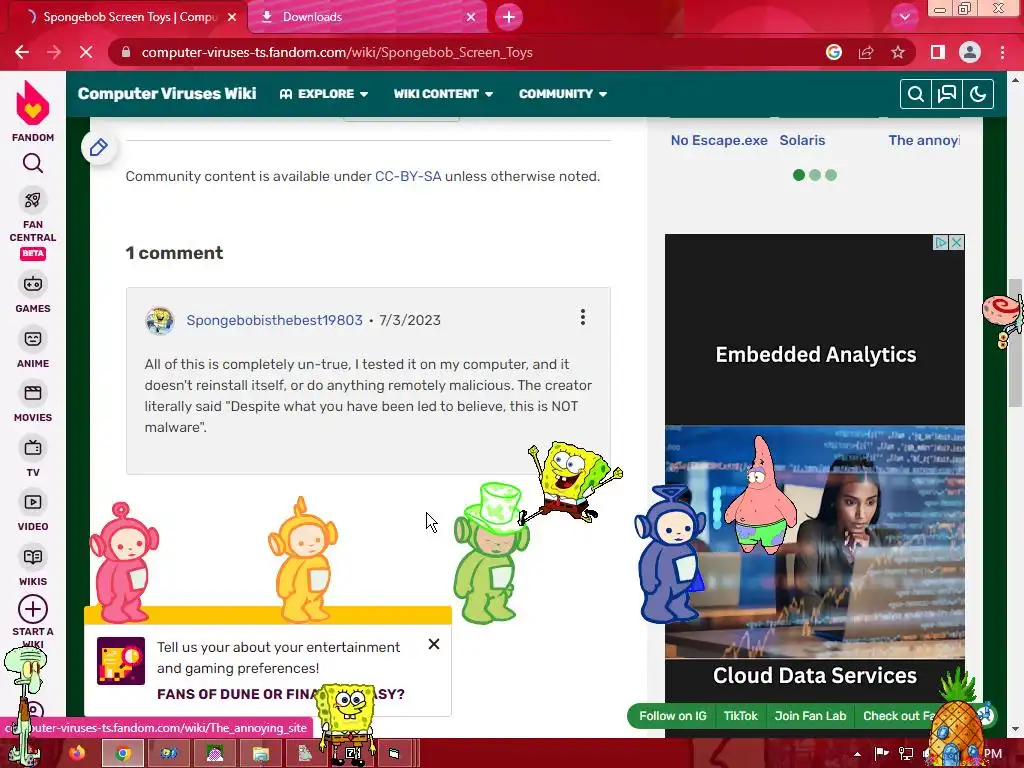Image resolution: width=1024 pixels, height=768 pixels.
Task: Open the No Escape.exe article
Action: point(719,140)
